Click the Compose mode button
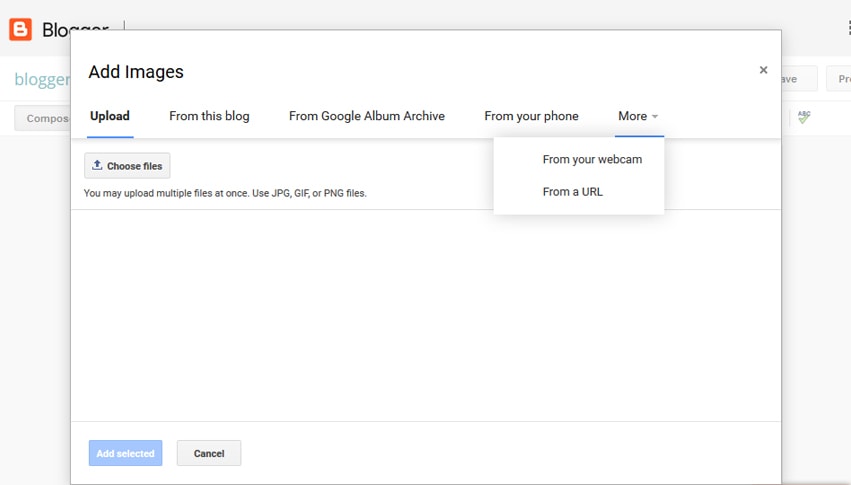Screen dimensions: 851x485 [43, 118]
